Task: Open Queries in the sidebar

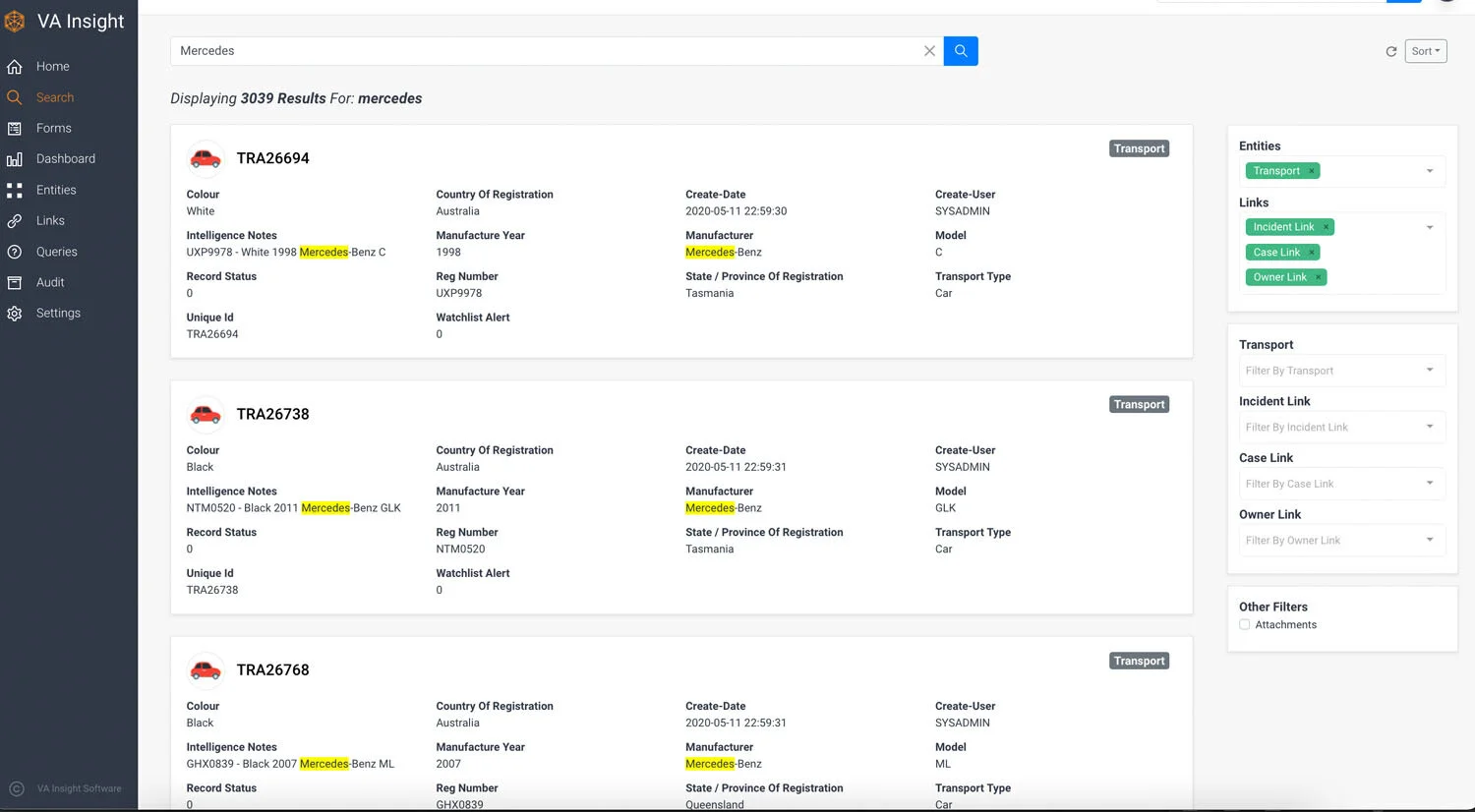Action: [57, 252]
